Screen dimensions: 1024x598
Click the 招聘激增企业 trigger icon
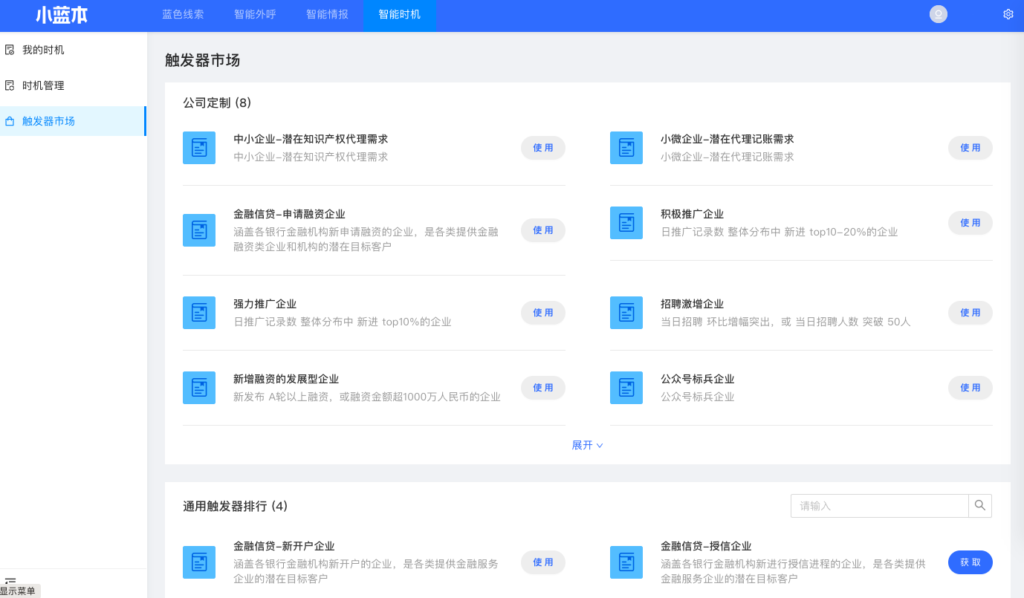(626, 312)
